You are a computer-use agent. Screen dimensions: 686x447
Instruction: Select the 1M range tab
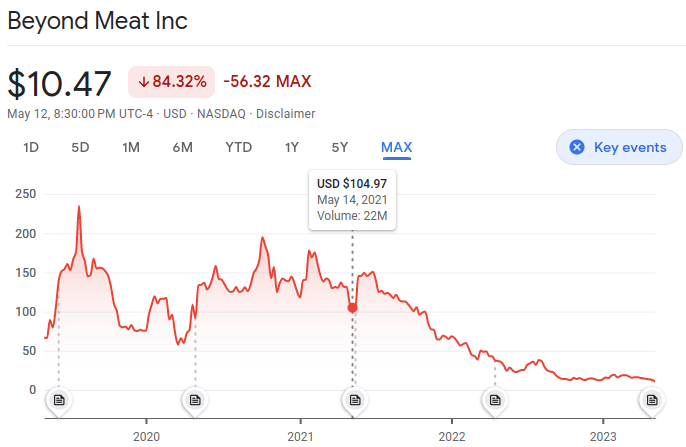(131, 147)
